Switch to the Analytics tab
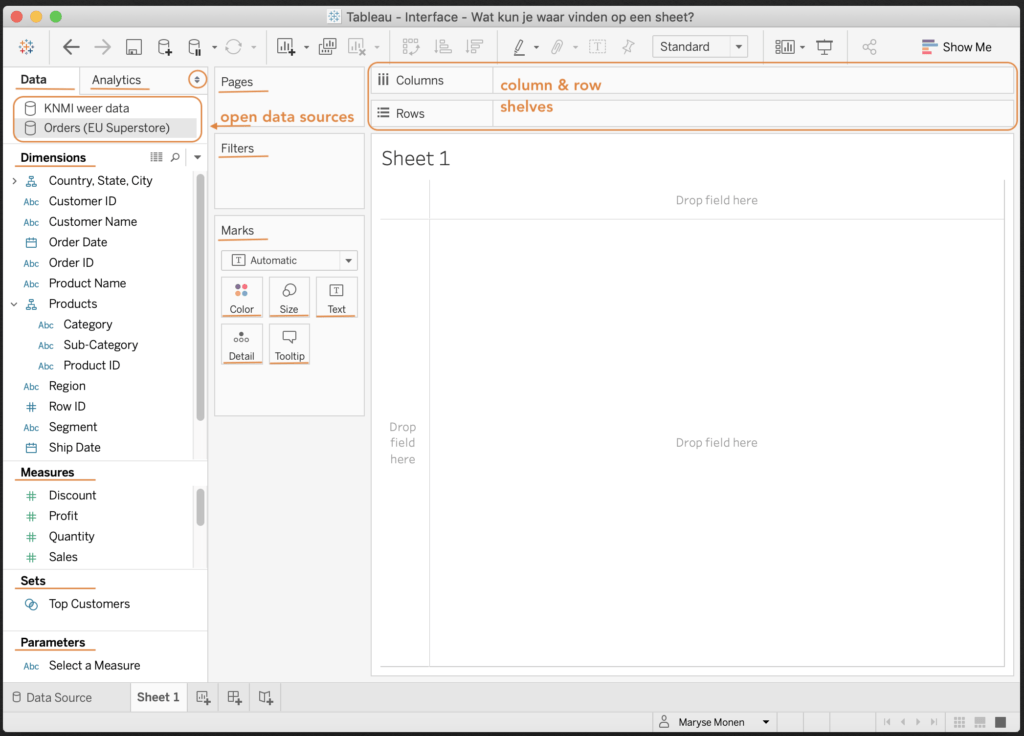The image size is (1024, 736). pos(116,80)
